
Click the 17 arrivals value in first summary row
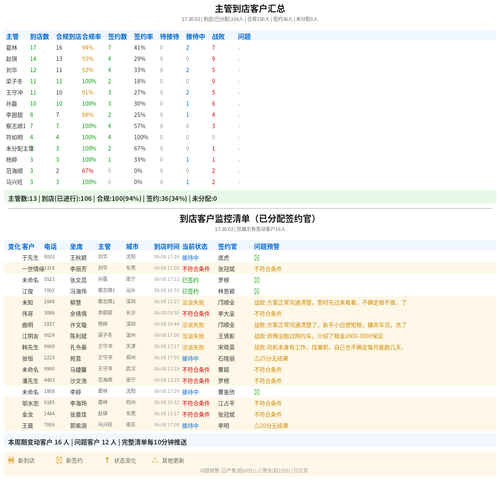tap(33, 48)
